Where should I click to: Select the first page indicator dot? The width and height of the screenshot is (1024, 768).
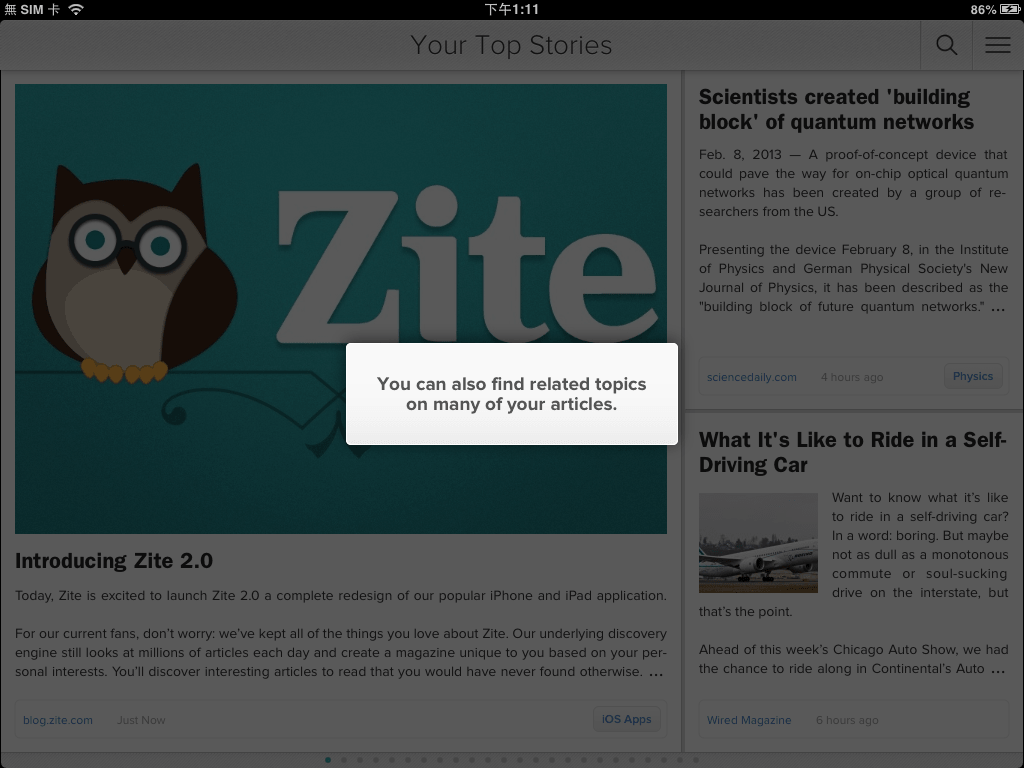pos(328,760)
